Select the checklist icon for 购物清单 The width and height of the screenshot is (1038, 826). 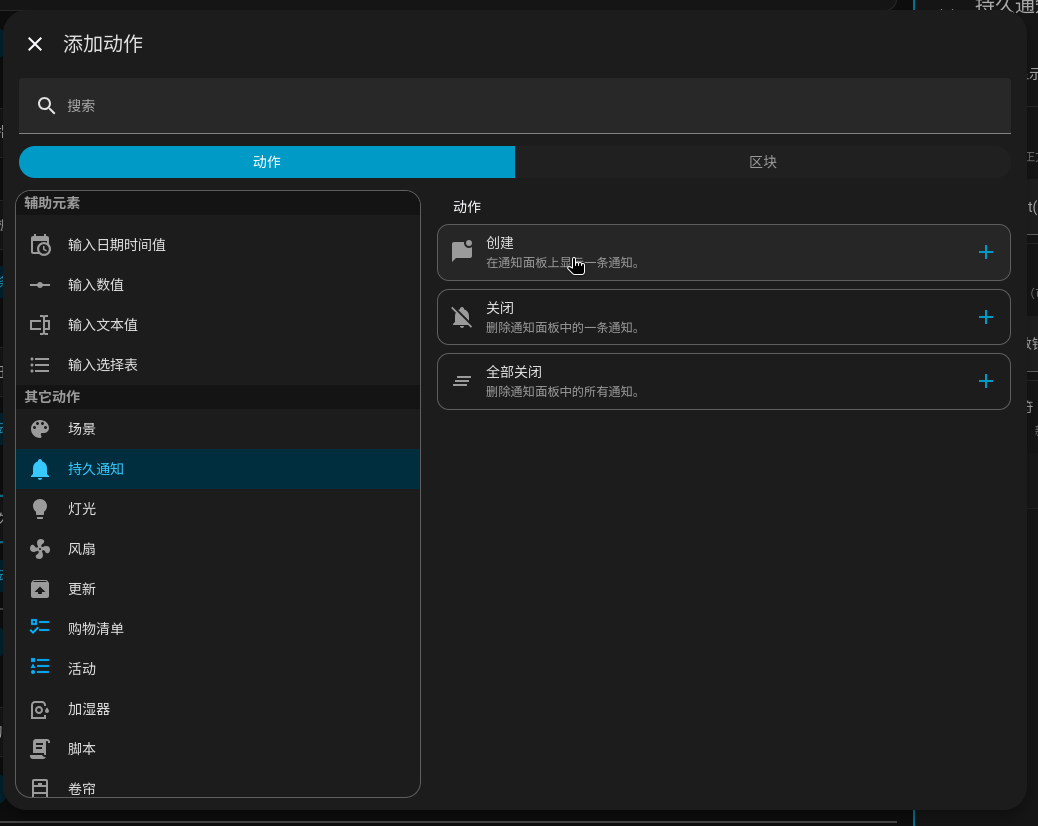40,629
